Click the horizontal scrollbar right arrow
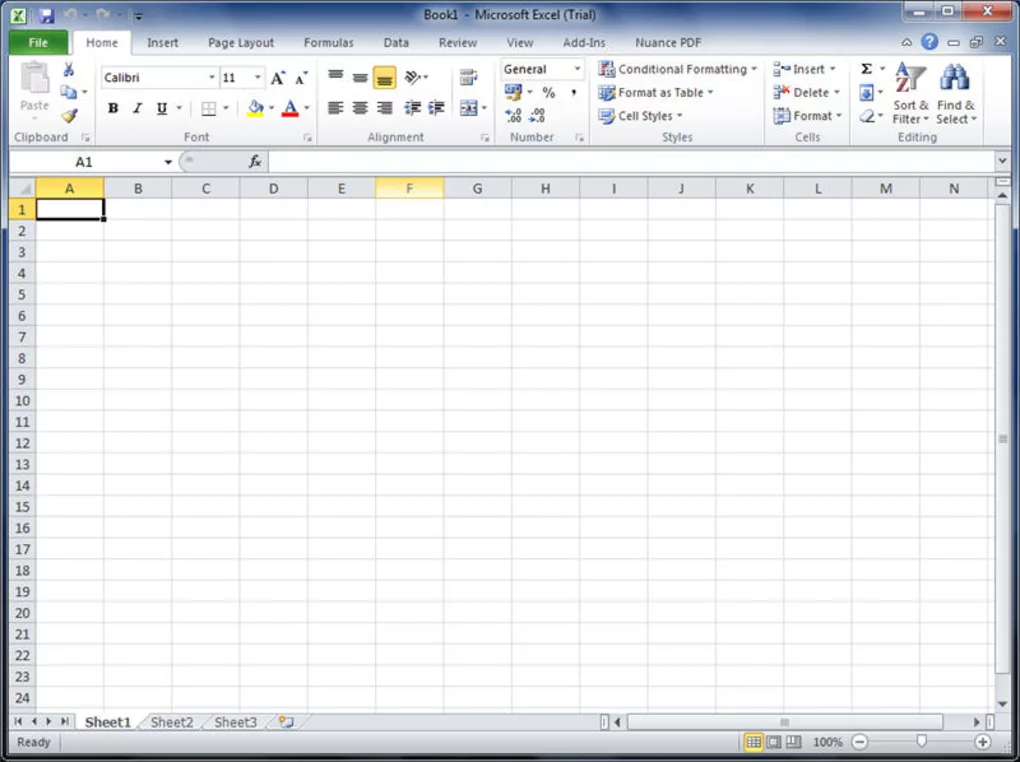Screen dimensions: 1020x762 click(976, 722)
